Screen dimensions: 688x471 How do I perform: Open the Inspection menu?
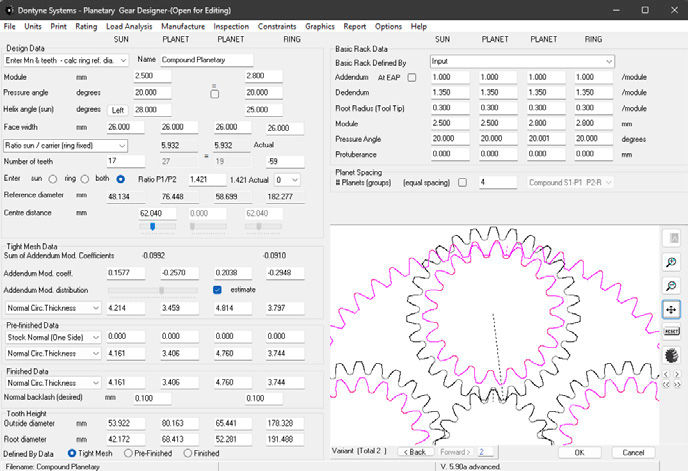point(231,26)
